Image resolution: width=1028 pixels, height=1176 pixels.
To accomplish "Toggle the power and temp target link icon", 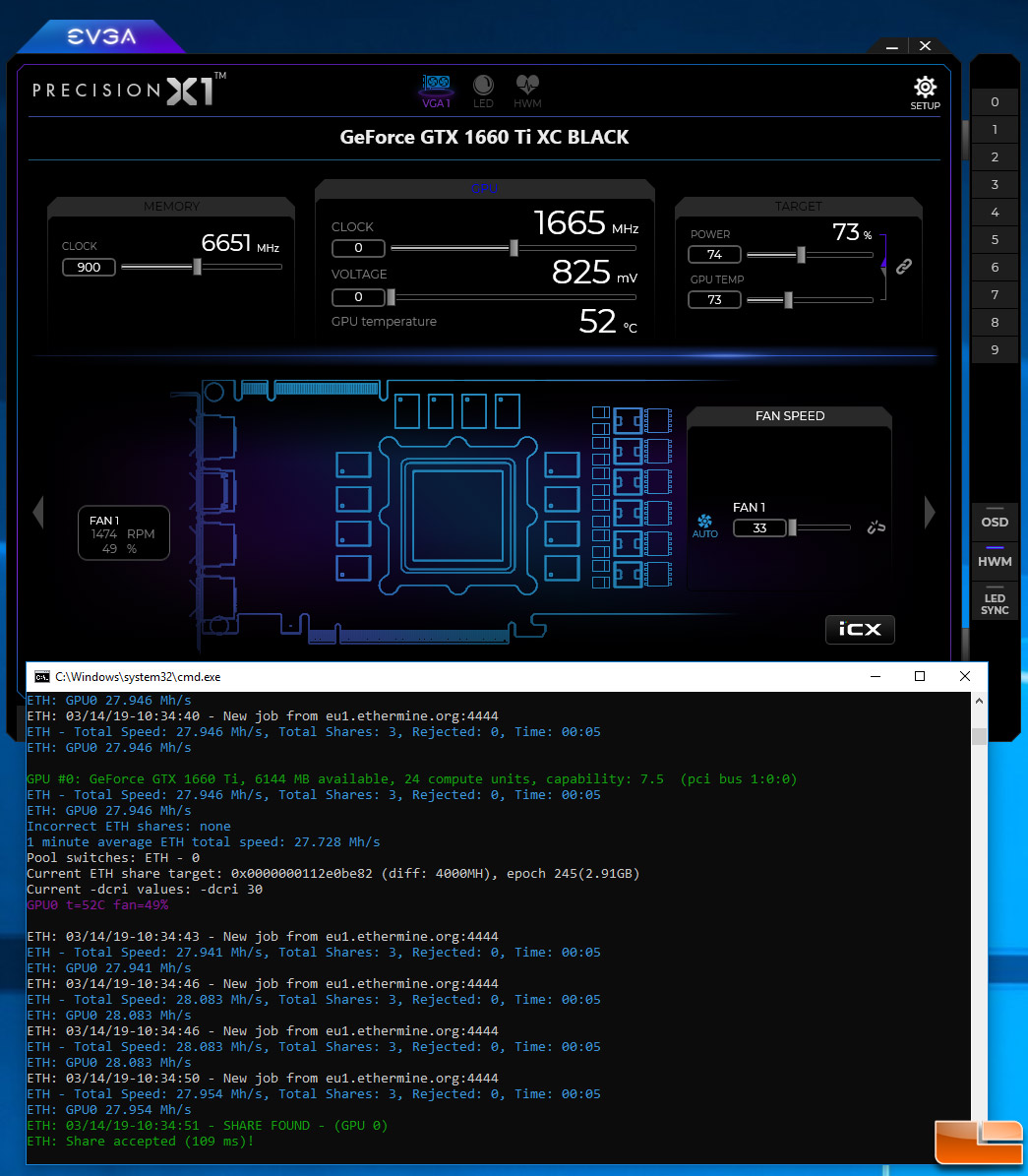I will coord(903,267).
